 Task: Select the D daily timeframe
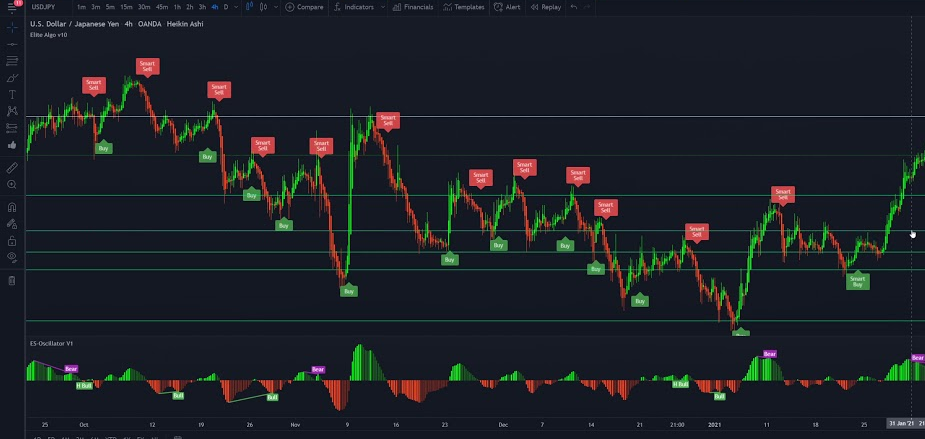226,7
